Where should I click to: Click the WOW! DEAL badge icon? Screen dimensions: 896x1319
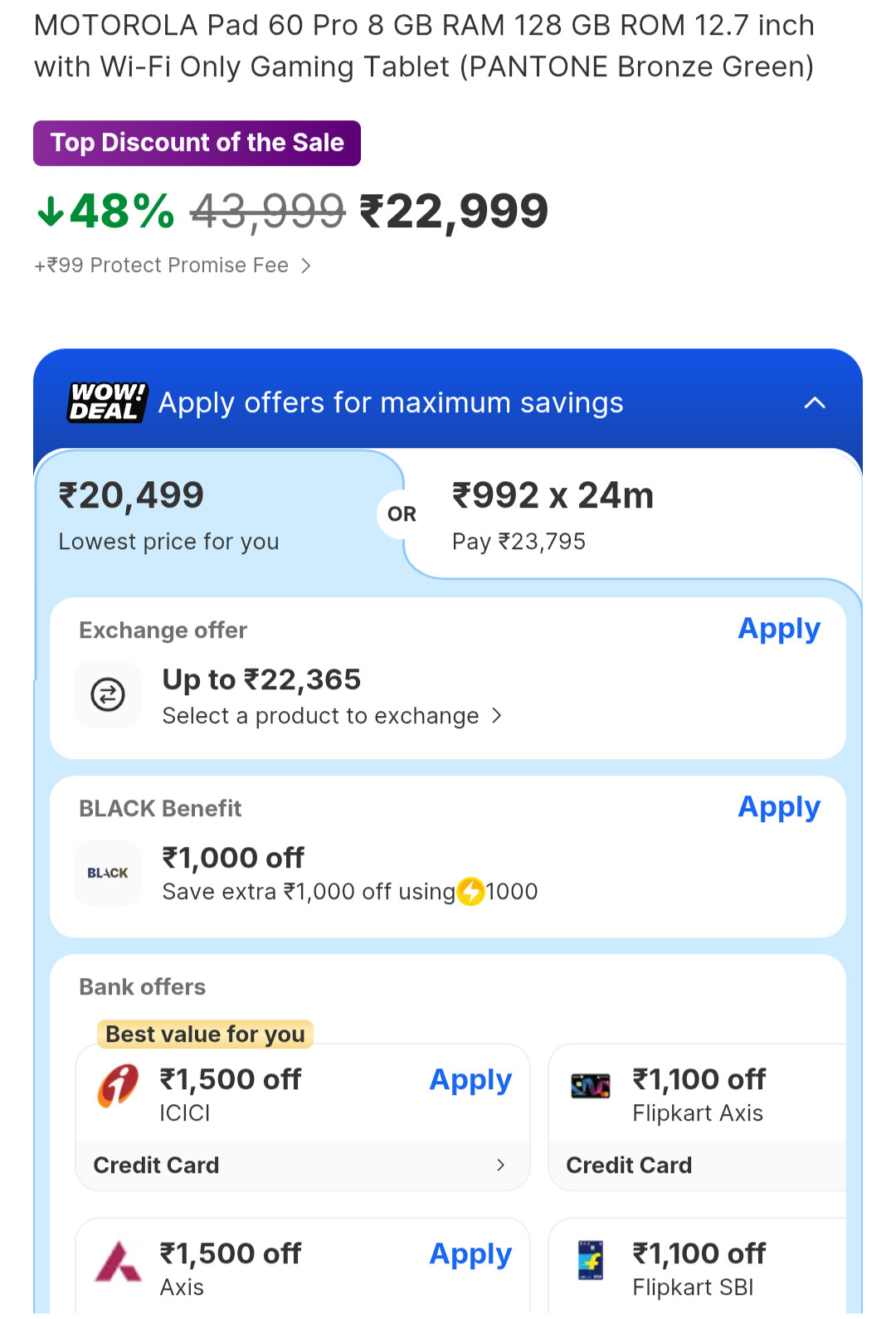[108, 402]
